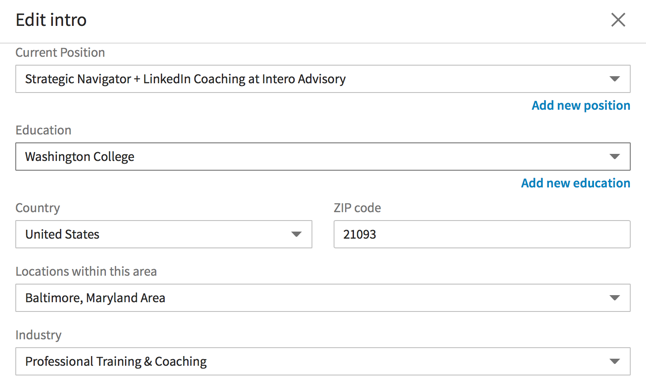Click the Add new education link
The width and height of the screenshot is (646, 389).
pos(576,183)
